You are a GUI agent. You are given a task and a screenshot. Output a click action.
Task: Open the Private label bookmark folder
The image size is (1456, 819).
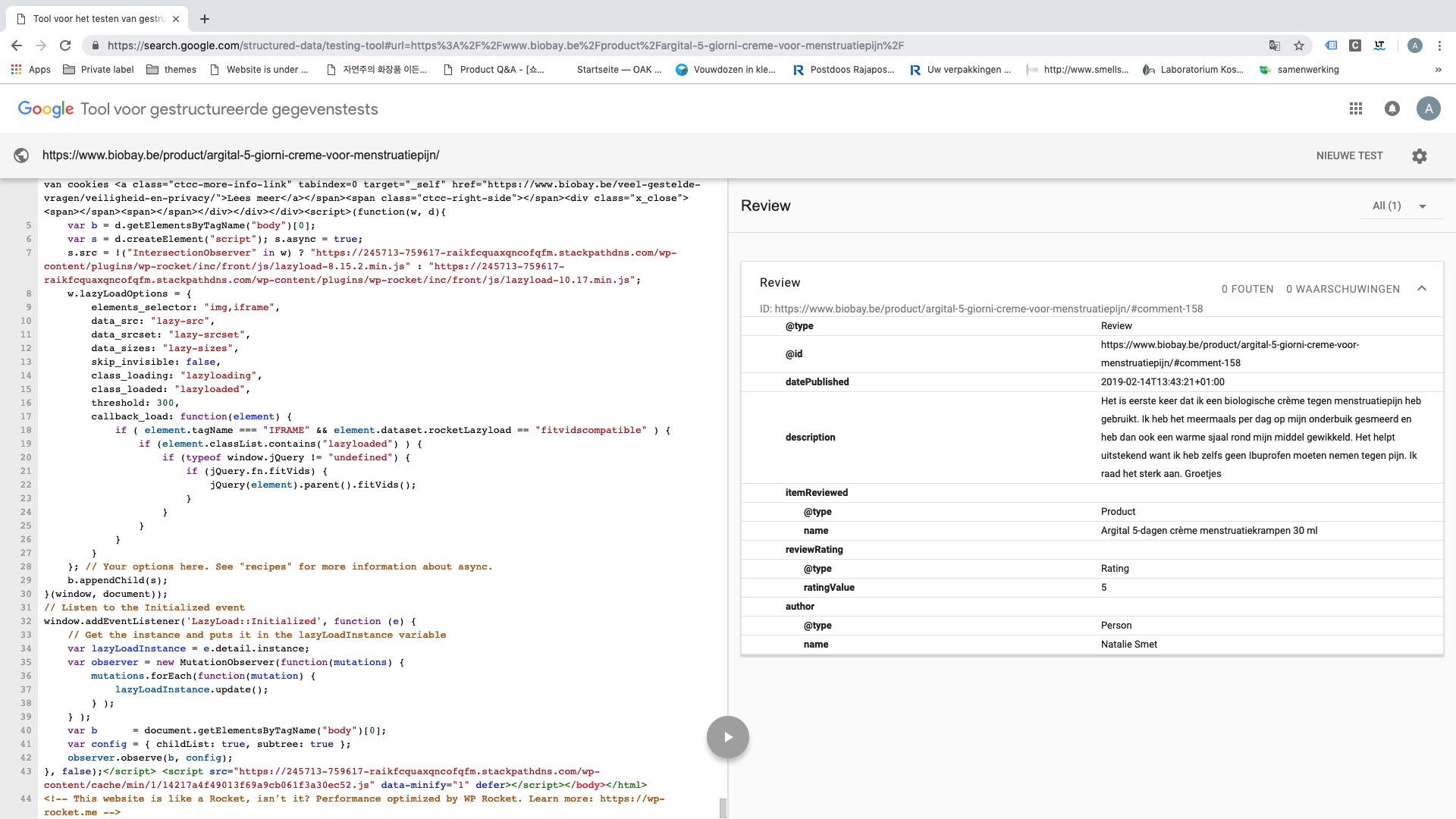[x=99, y=70]
